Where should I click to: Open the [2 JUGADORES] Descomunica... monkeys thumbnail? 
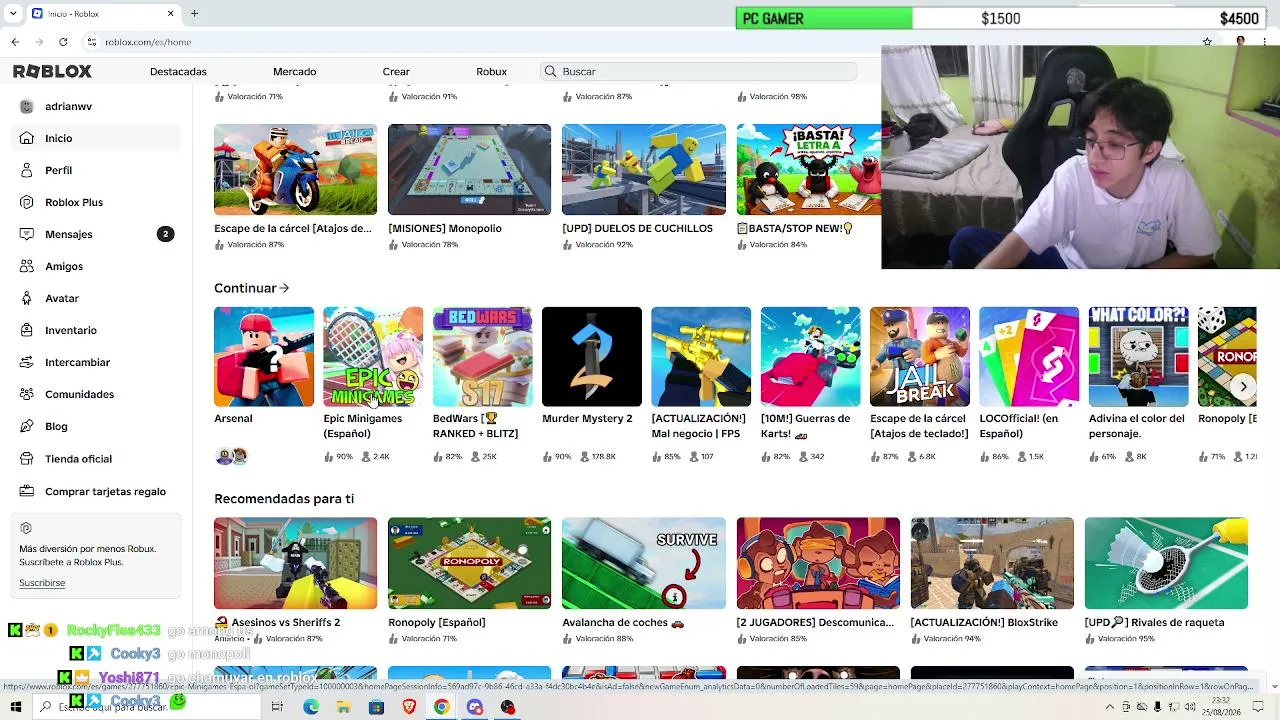818,563
